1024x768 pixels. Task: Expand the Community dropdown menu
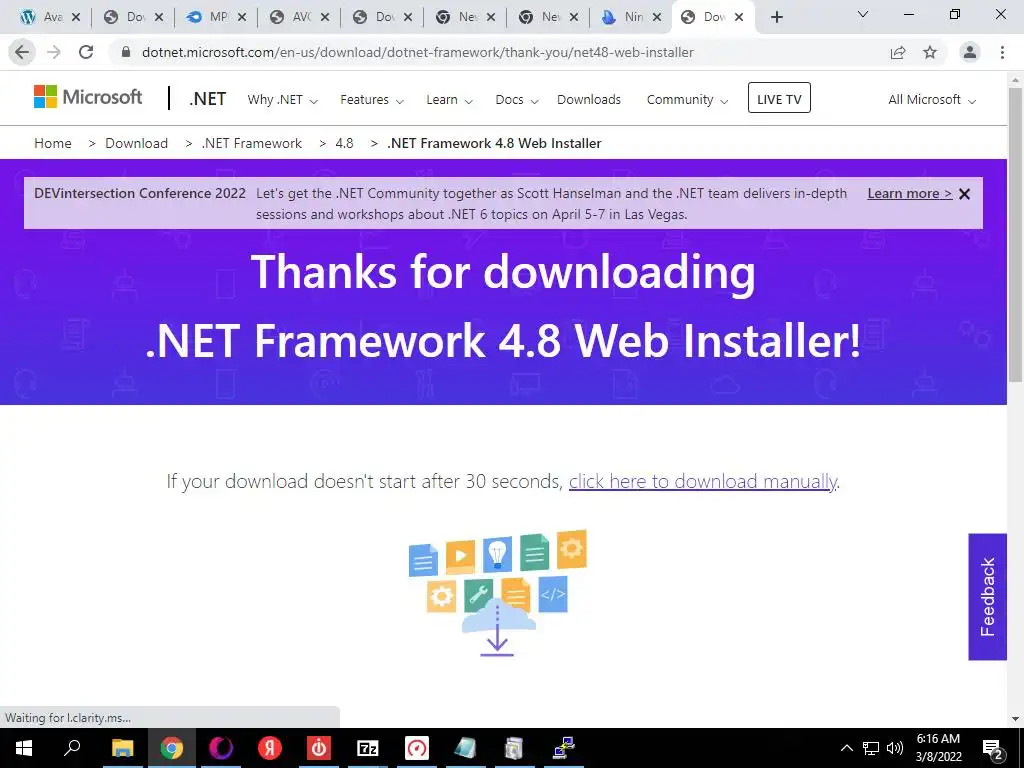(687, 100)
